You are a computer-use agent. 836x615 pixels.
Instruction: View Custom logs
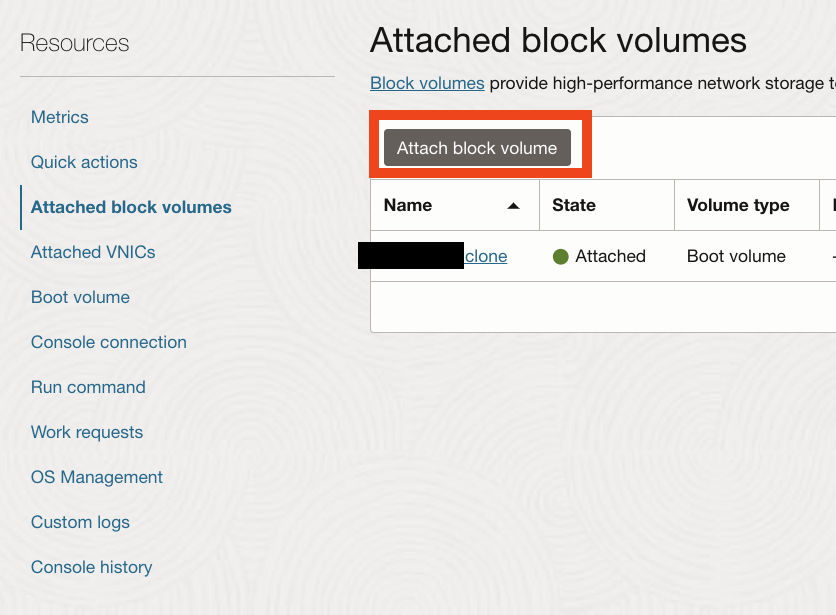tap(81, 522)
